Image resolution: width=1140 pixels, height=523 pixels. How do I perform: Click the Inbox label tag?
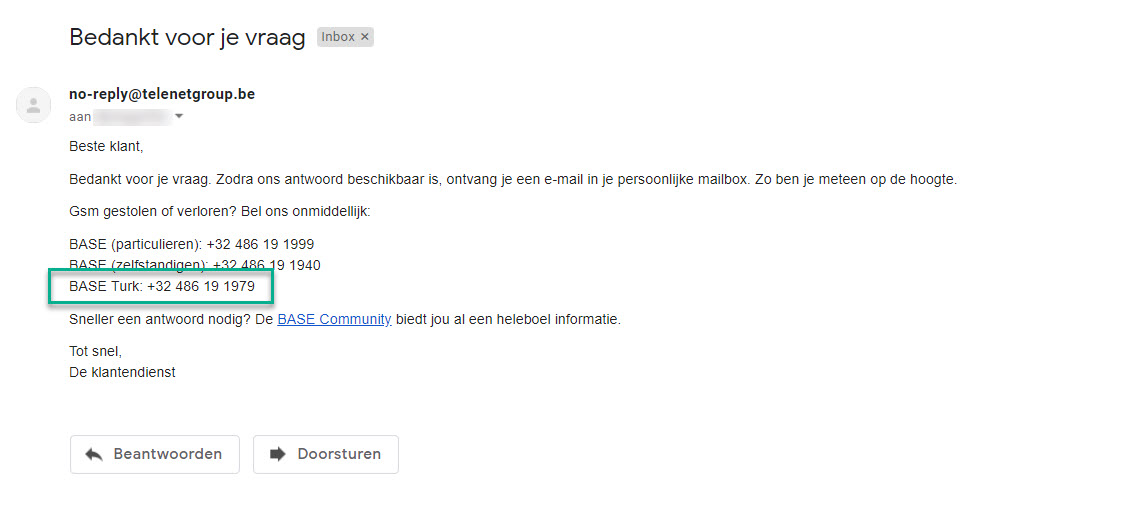tap(338, 37)
